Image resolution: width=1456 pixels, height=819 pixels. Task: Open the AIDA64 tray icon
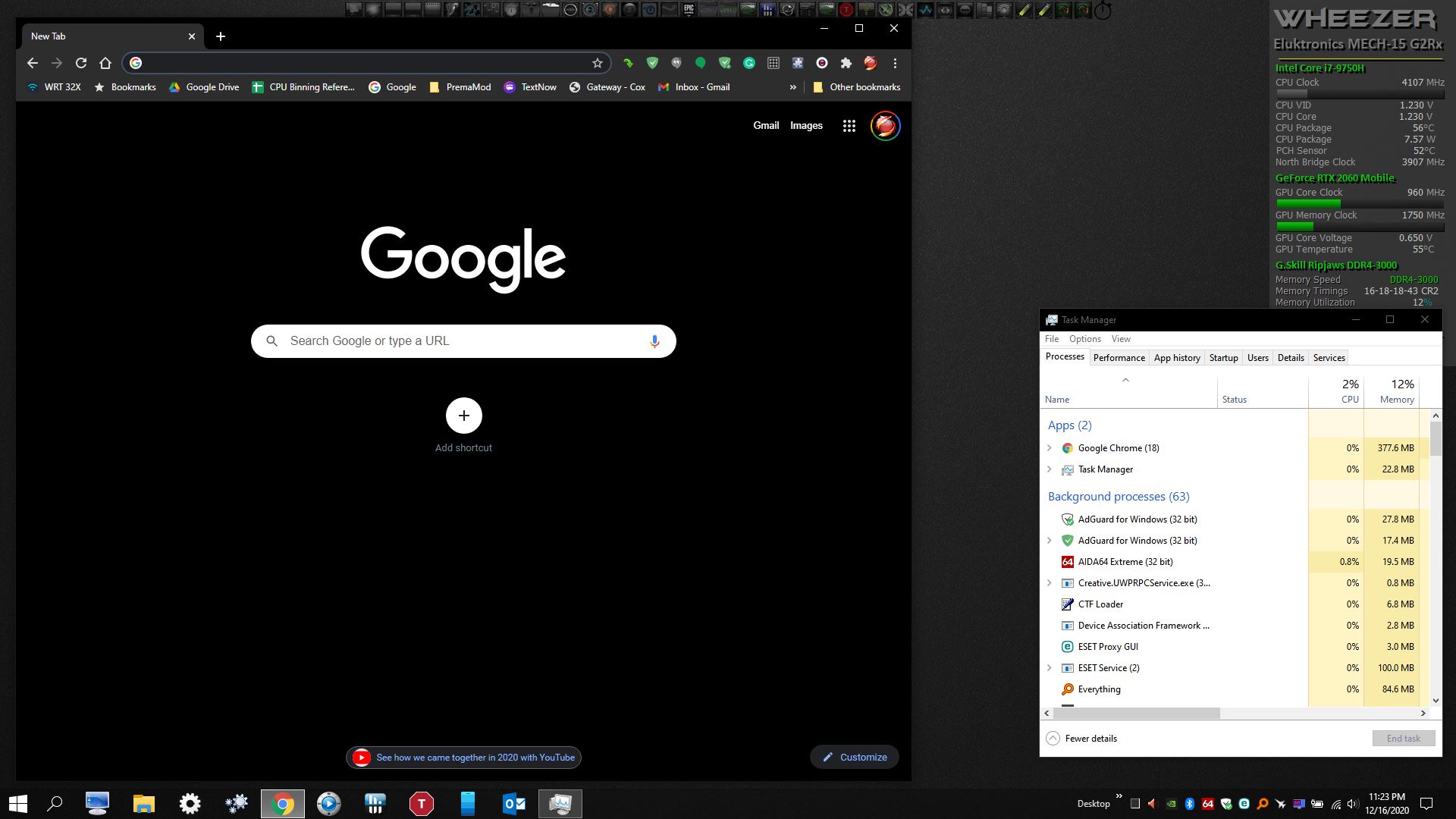[x=1208, y=804]
